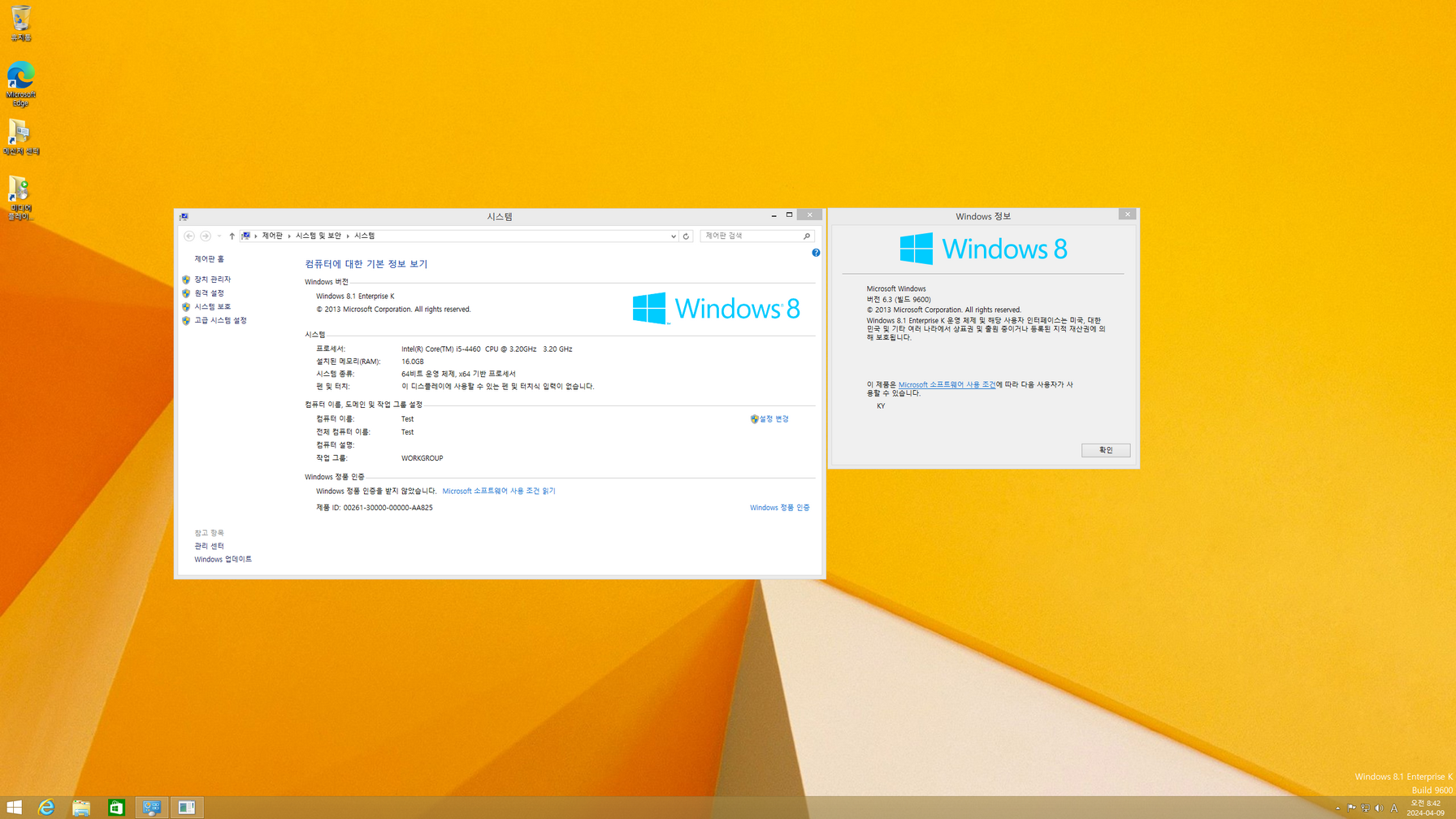
Task: Open the Recycle Bin desktop icon
Action: coord(20,24)
